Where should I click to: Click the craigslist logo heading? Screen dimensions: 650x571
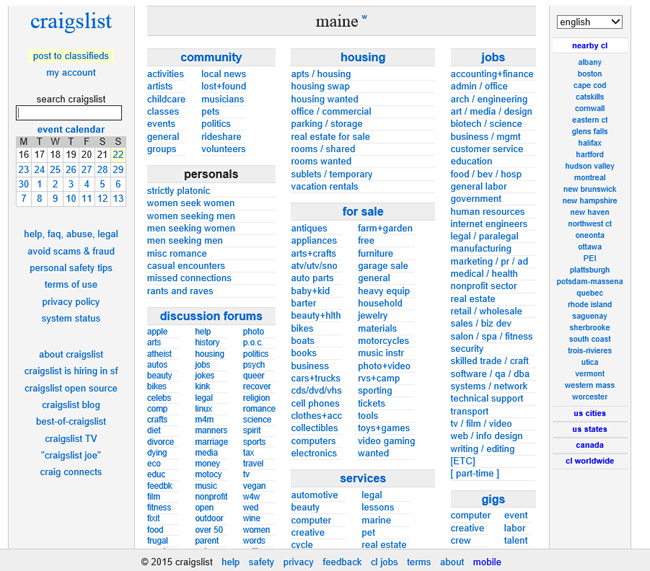71,21
